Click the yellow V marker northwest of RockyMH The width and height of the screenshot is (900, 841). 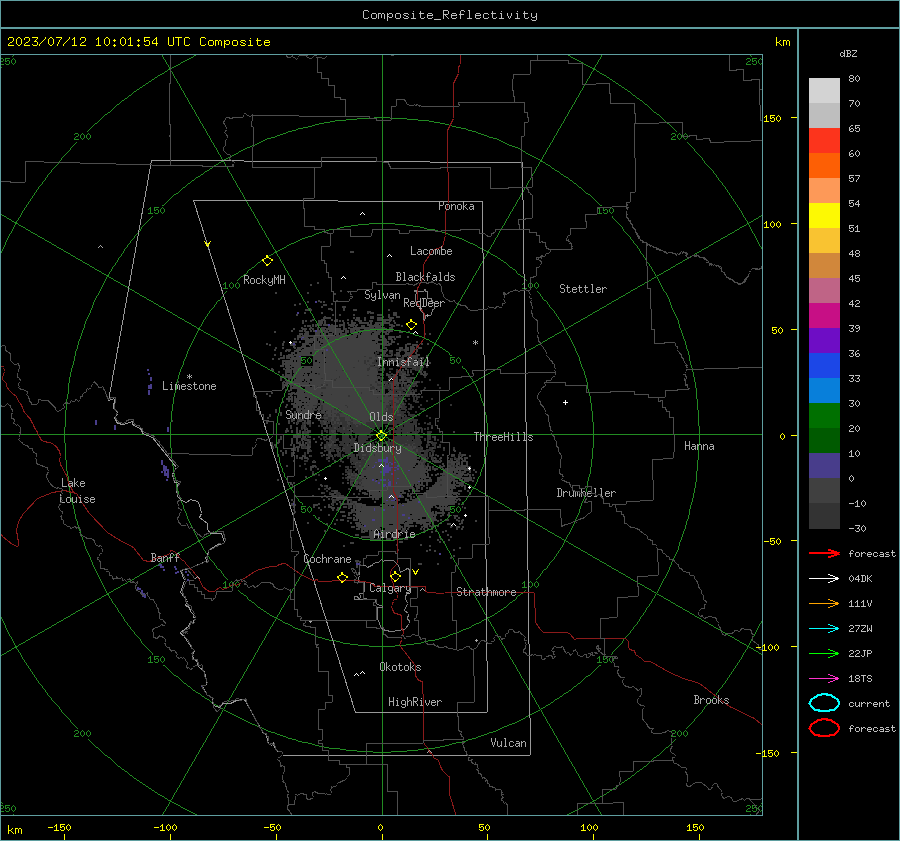(208, 244)
